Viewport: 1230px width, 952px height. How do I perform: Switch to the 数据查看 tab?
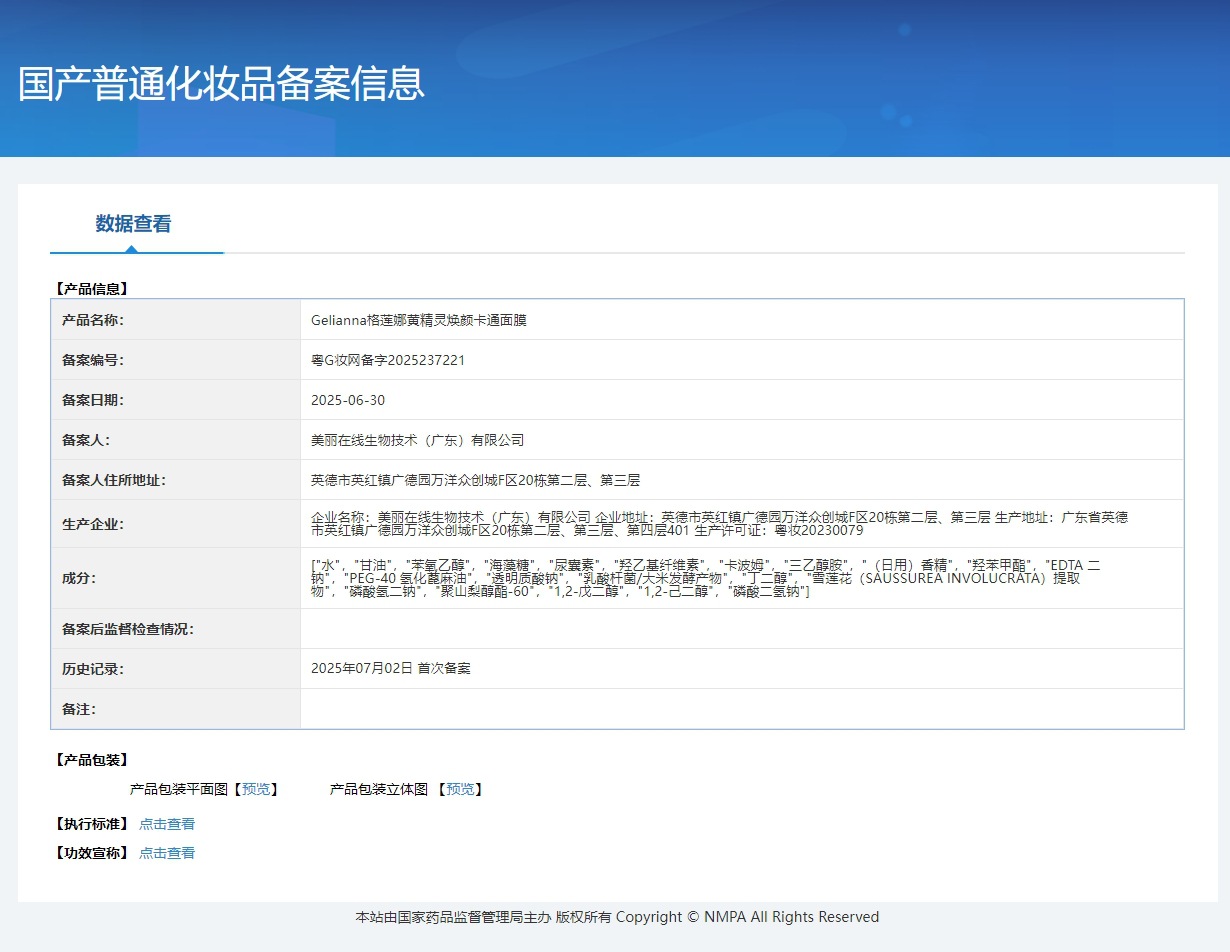[133, 224]
